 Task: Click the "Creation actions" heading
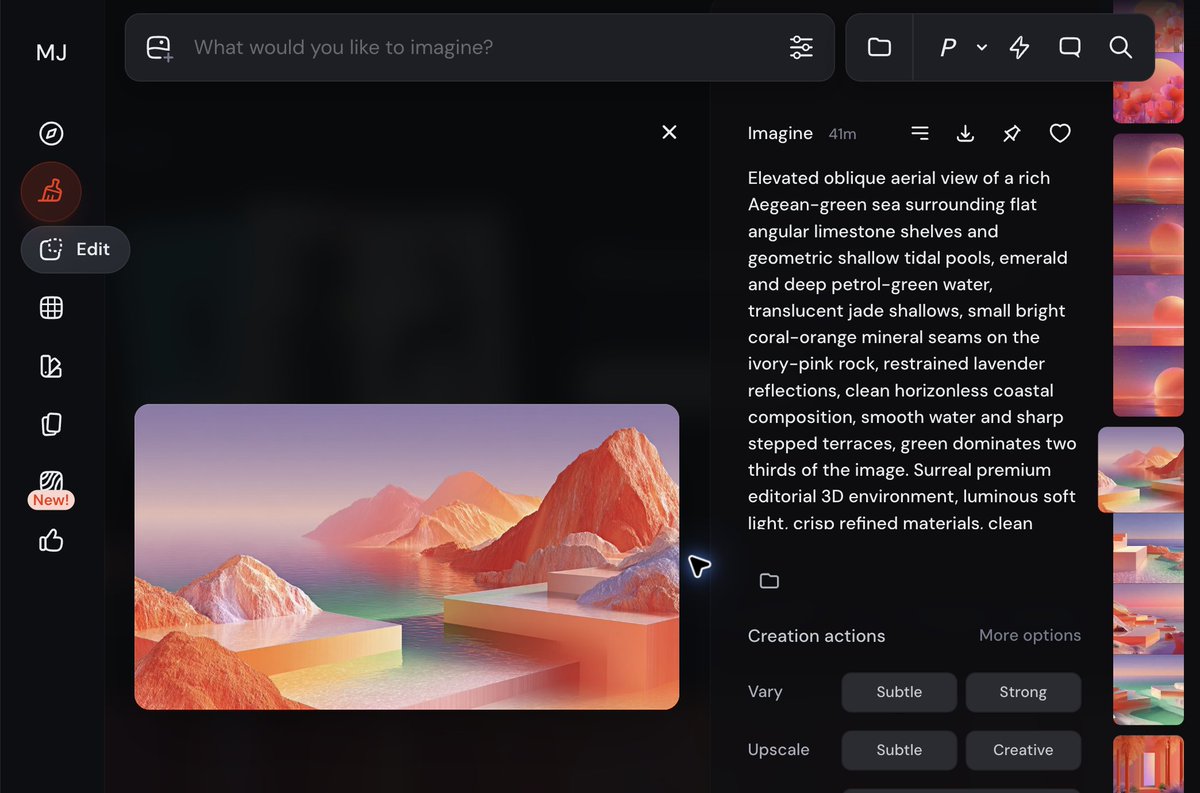coord(816,636)
